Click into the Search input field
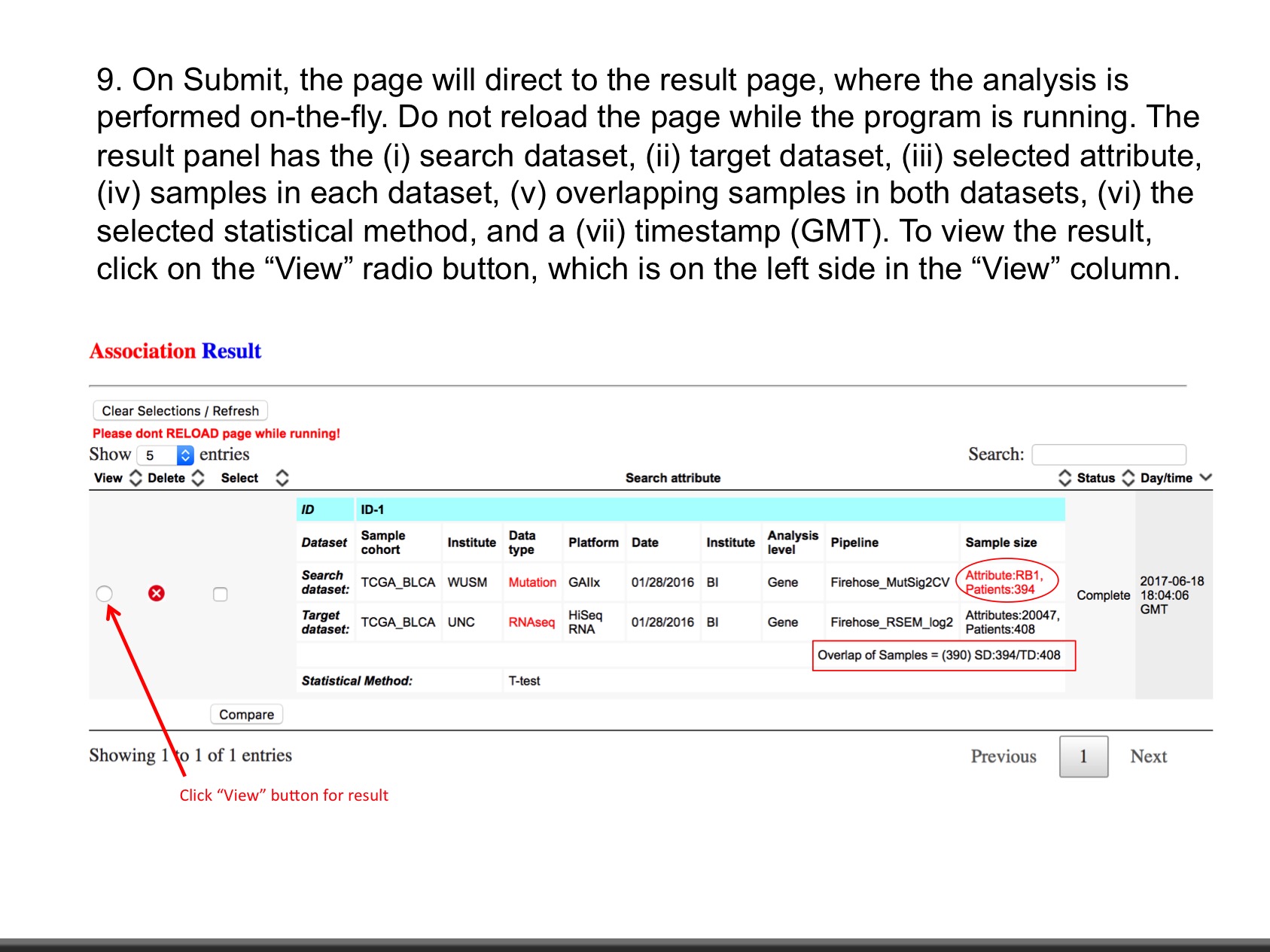 1108,455
